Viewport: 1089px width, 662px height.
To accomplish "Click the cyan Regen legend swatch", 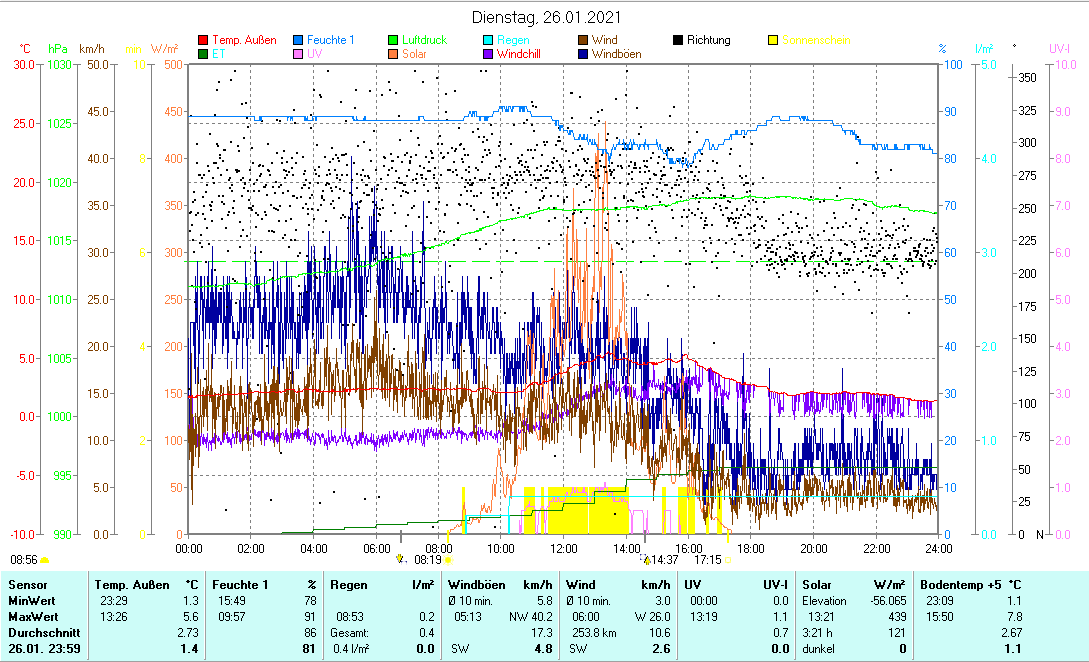I will [x=487, y=40].
